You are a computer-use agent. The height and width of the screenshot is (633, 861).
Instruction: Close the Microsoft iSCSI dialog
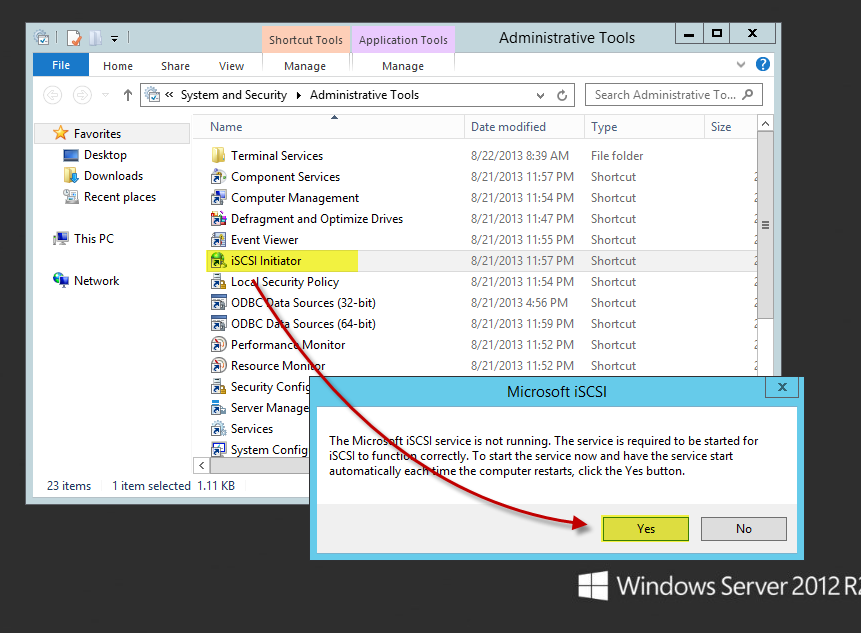(x=782, y=387)
